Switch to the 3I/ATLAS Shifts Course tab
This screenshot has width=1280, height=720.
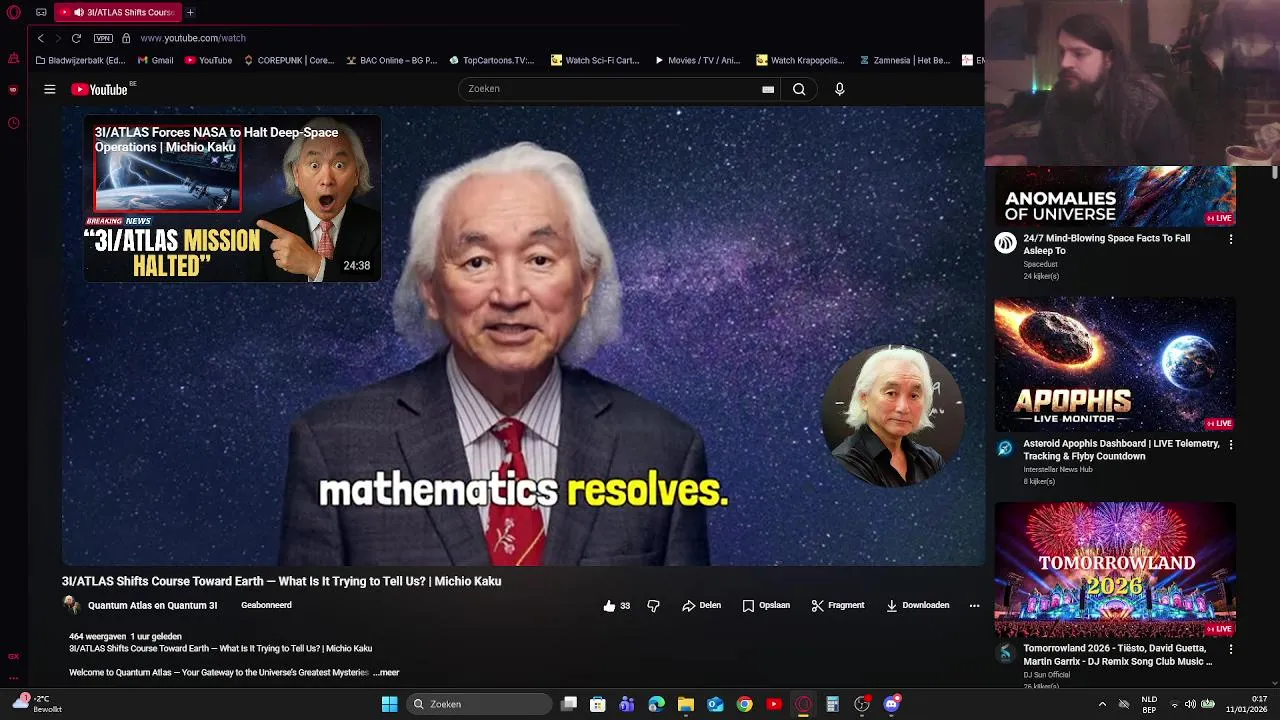pyautogui.click(x=118, y=12)
